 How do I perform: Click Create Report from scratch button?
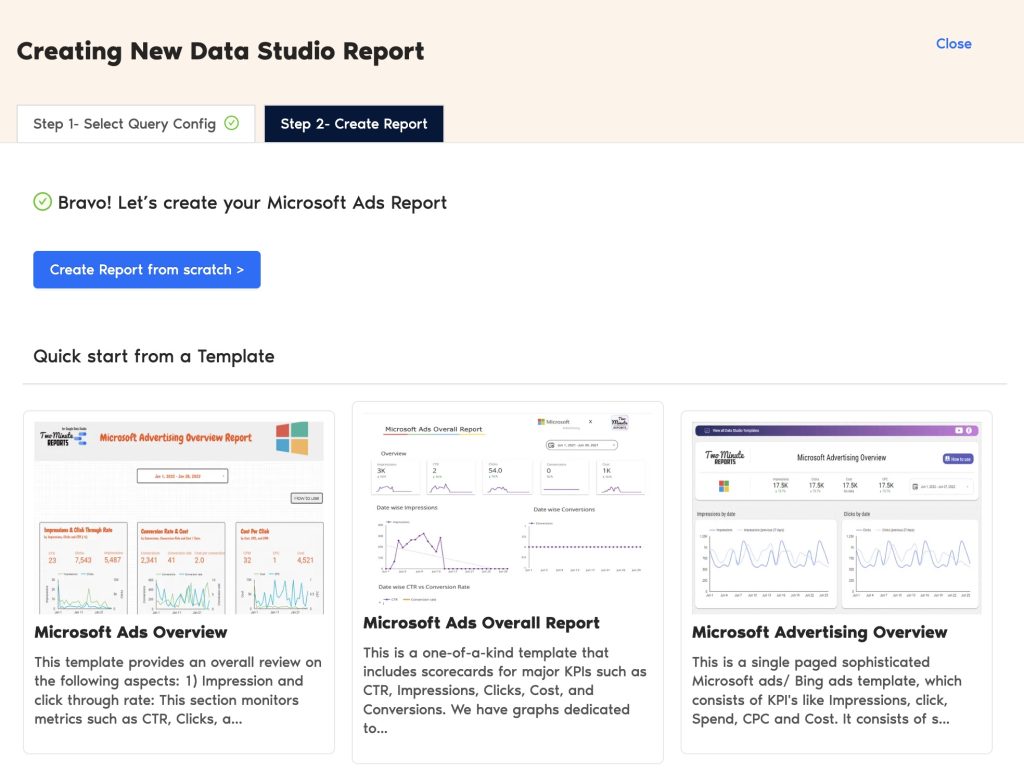(x=147, y=270)
